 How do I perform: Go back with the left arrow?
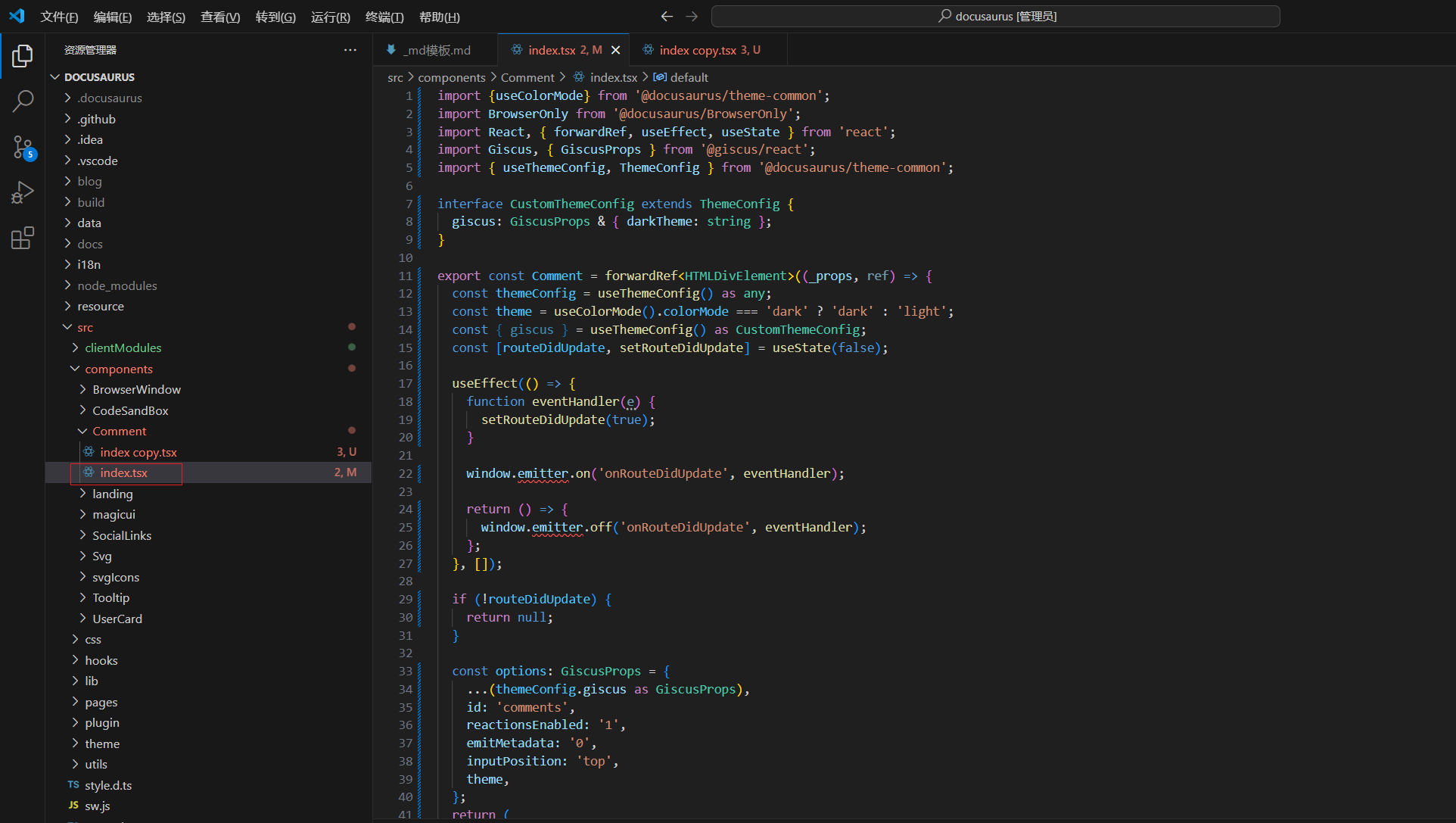coord(667,16)
